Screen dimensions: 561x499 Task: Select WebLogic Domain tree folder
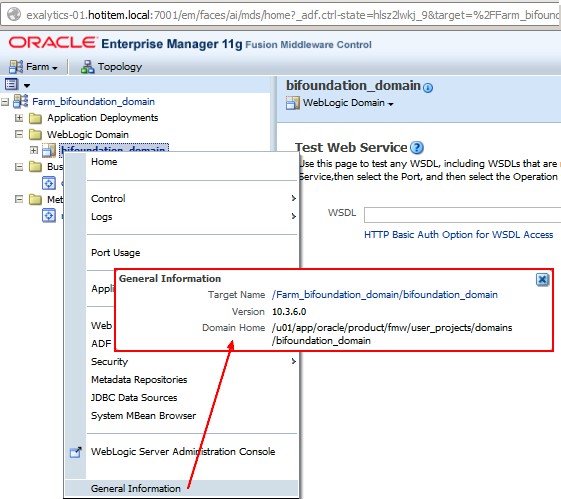[x=88, y=134]
